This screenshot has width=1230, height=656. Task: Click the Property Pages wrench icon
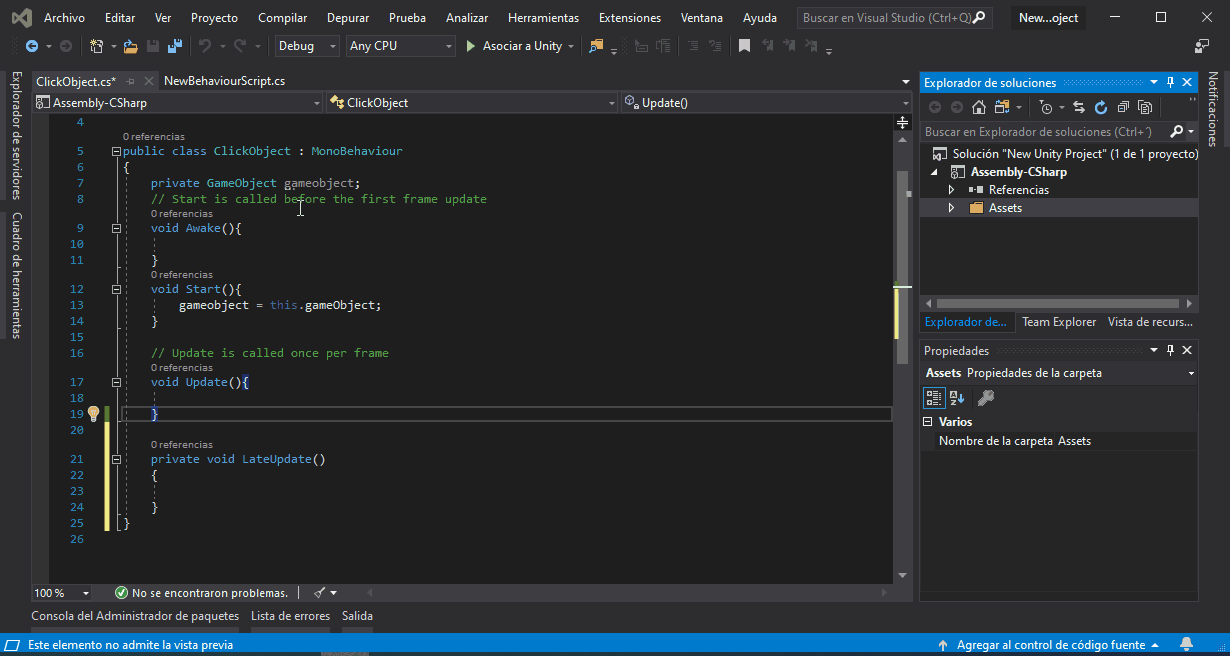pos(985,398)
